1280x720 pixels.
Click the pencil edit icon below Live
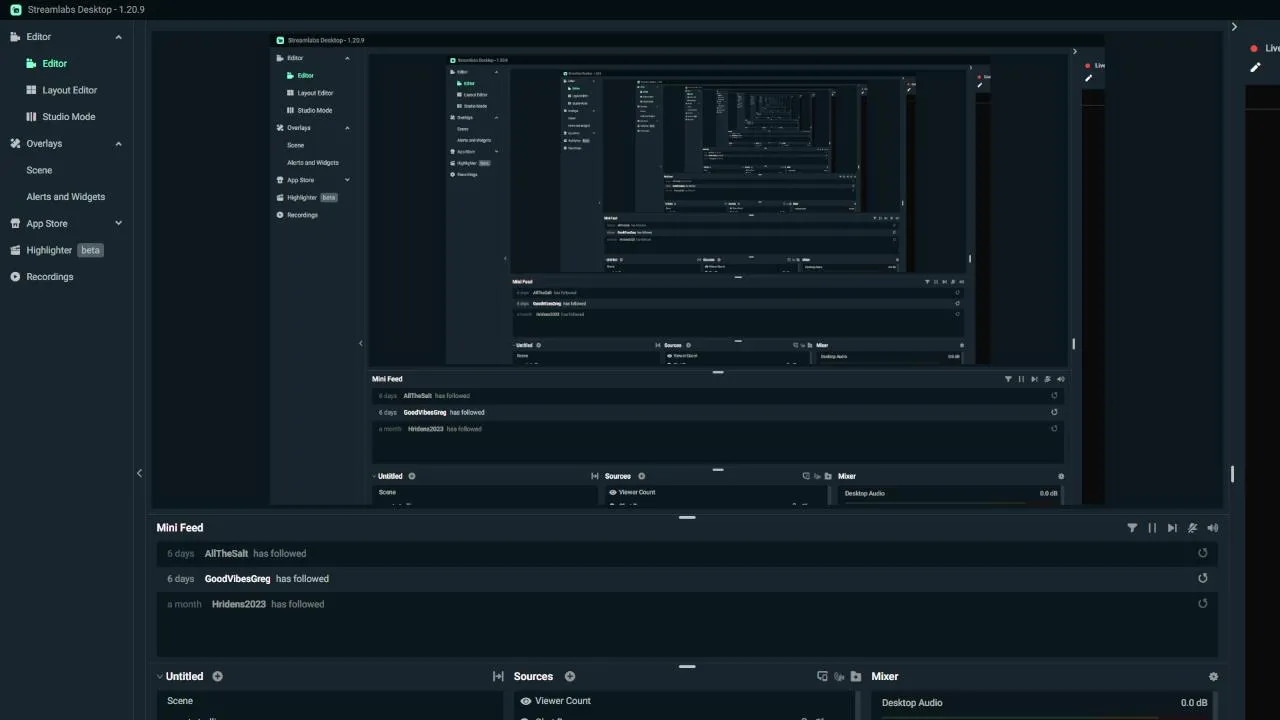coord(1256,68)
